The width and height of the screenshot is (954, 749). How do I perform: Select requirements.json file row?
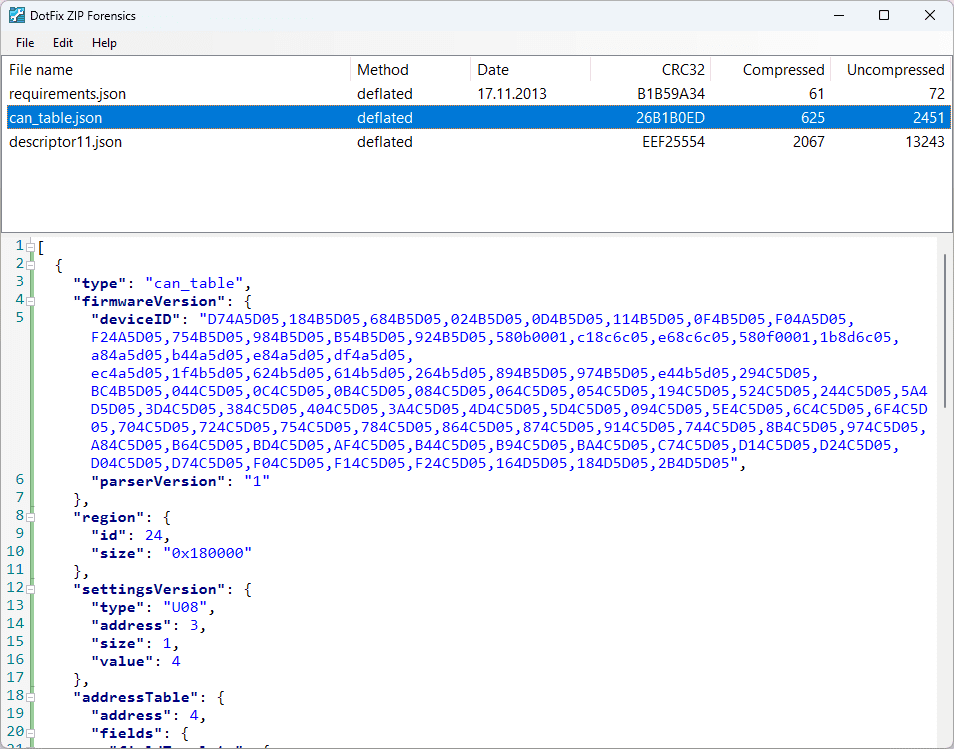478,94
